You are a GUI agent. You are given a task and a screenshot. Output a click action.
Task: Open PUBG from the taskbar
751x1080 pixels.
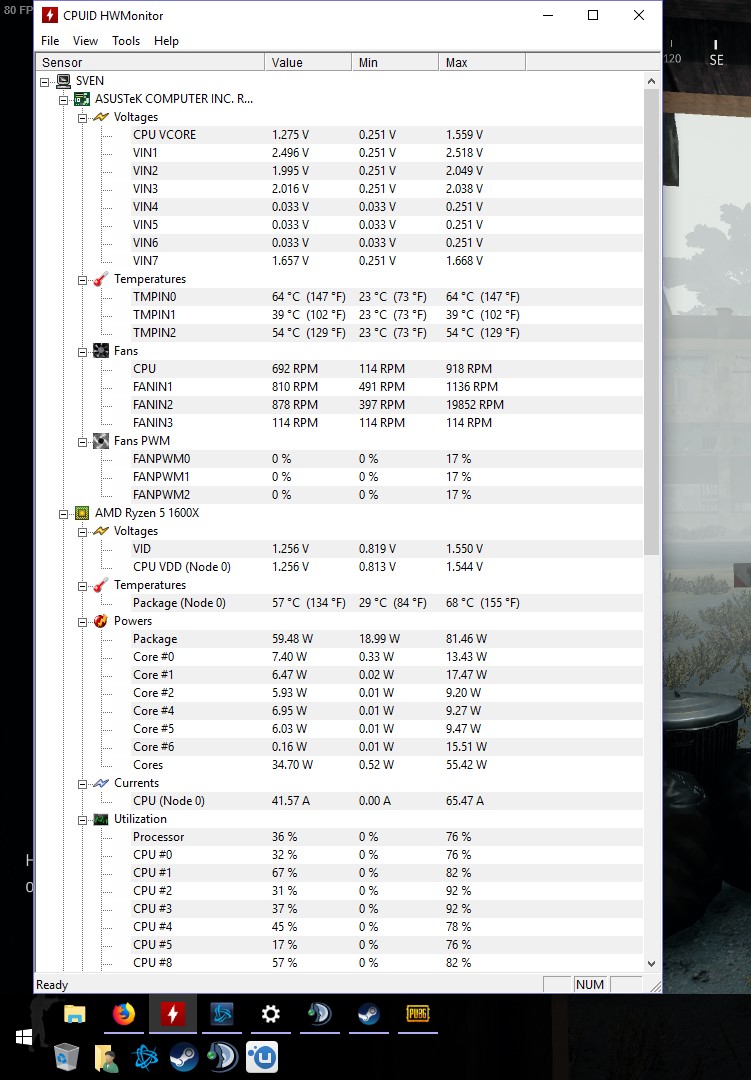tap(418, 1013)
